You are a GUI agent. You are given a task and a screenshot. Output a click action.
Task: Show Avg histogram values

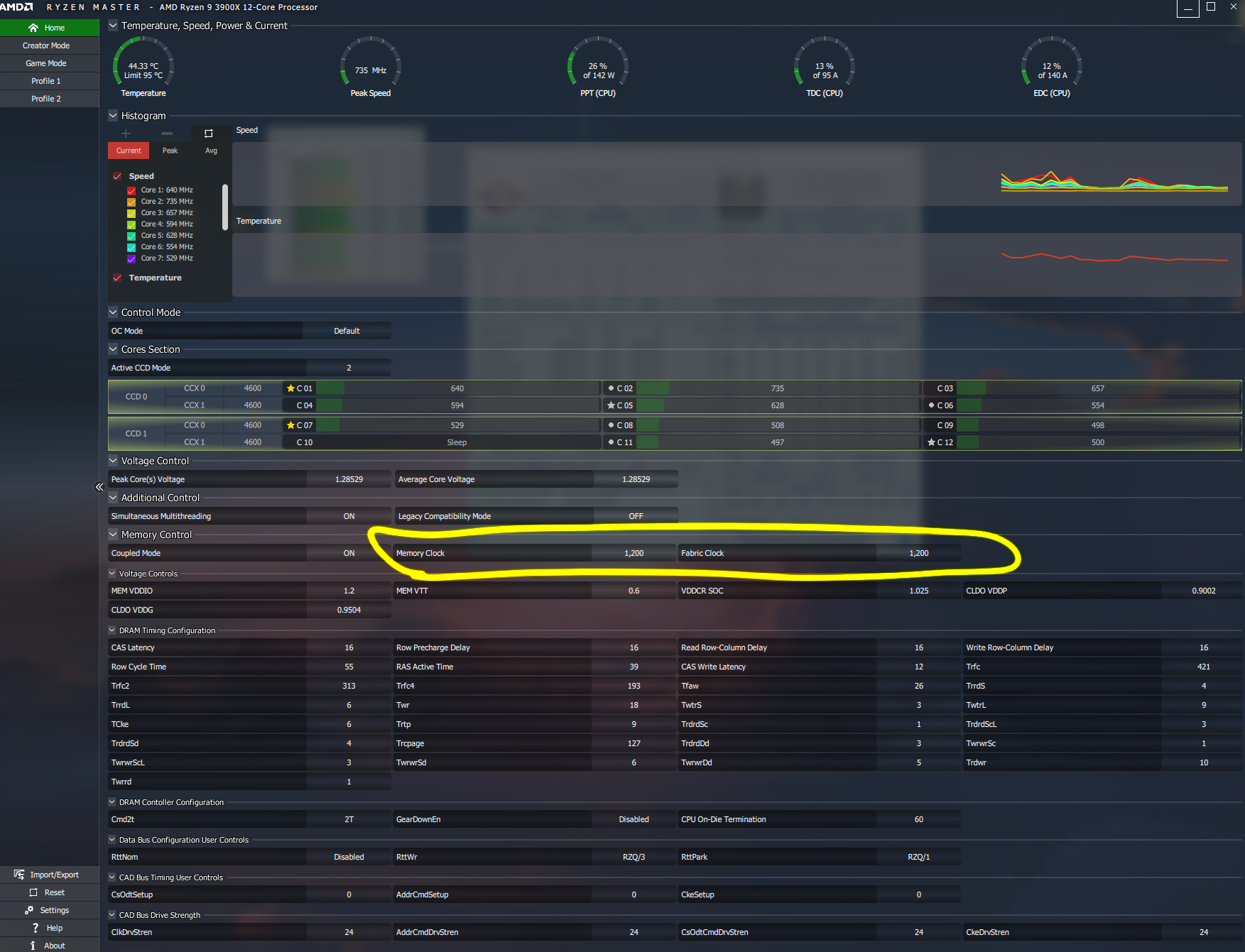point(211,151)
